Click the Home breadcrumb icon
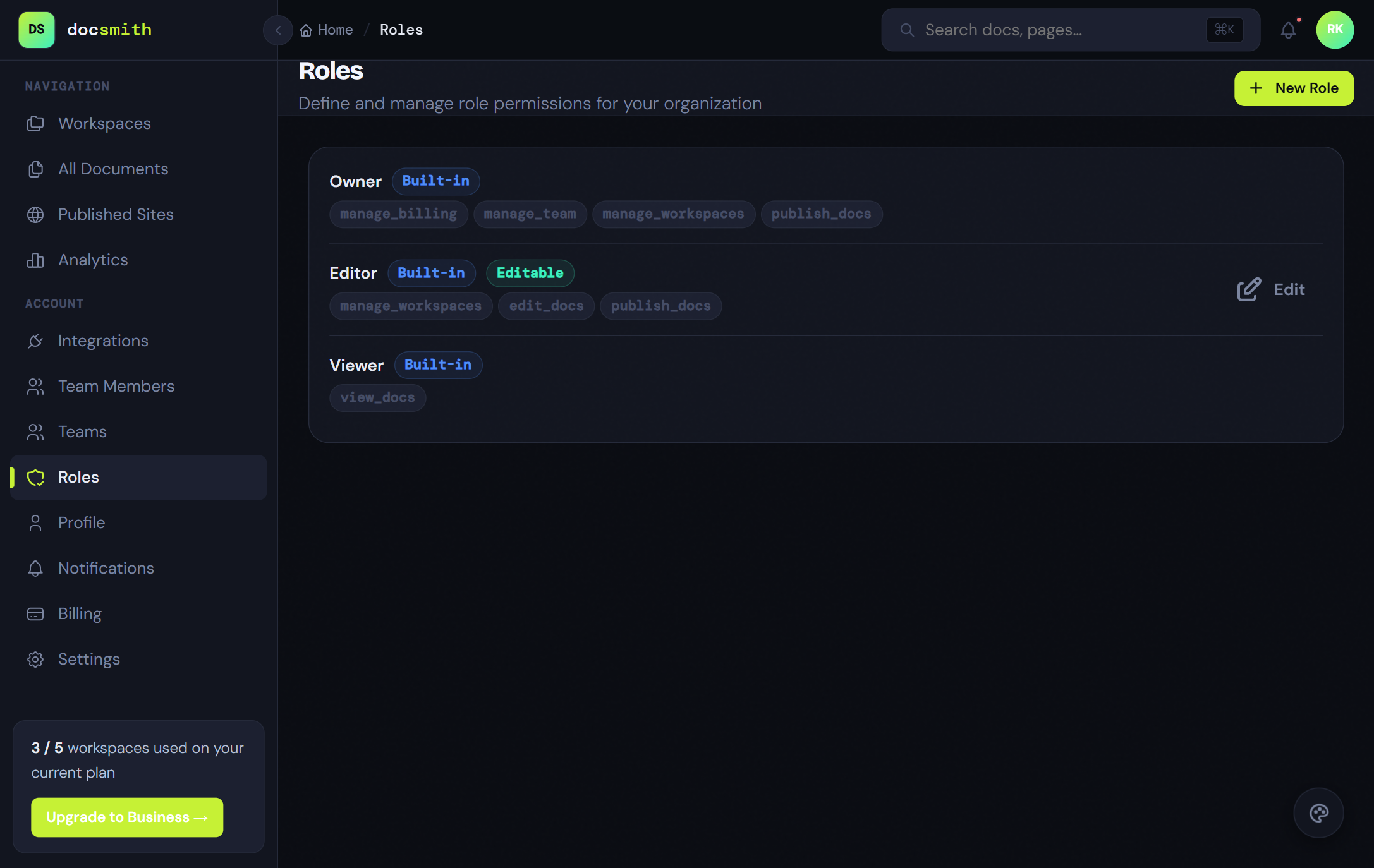1374x868 pixels. click(306, 30)
